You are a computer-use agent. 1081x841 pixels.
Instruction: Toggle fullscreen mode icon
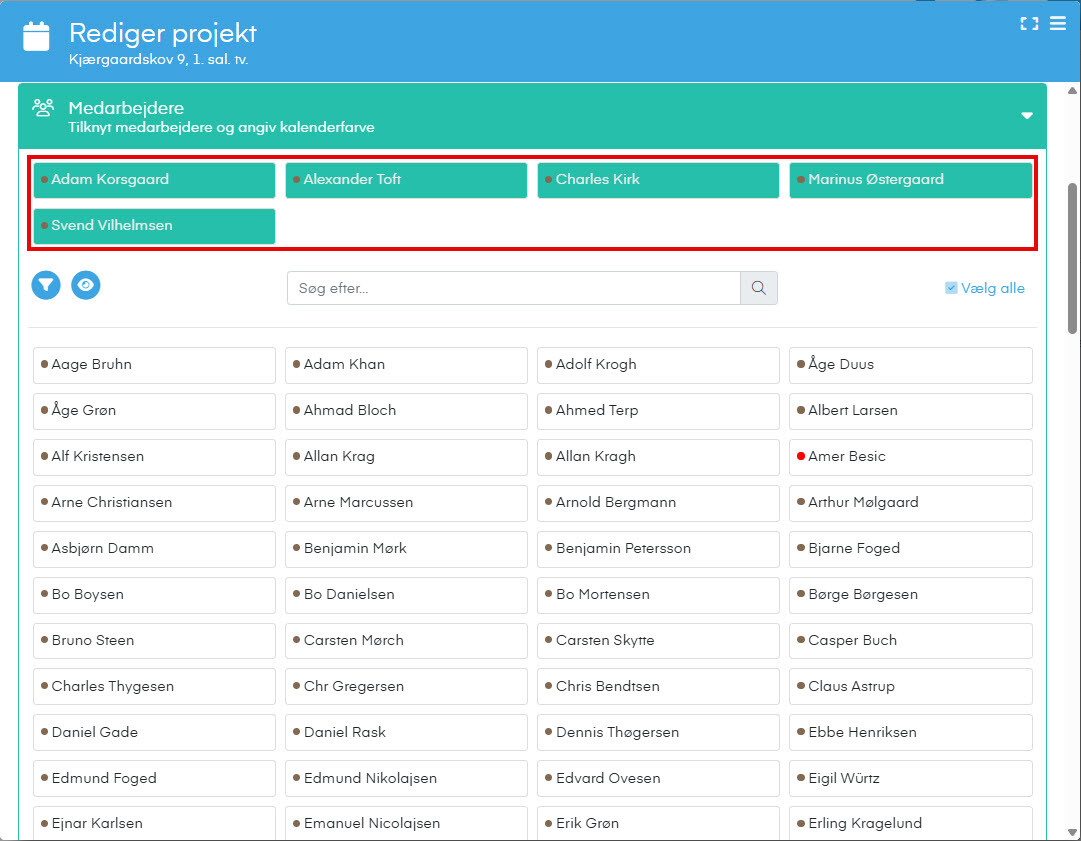pyautogui.click(x=1028, y=24)
